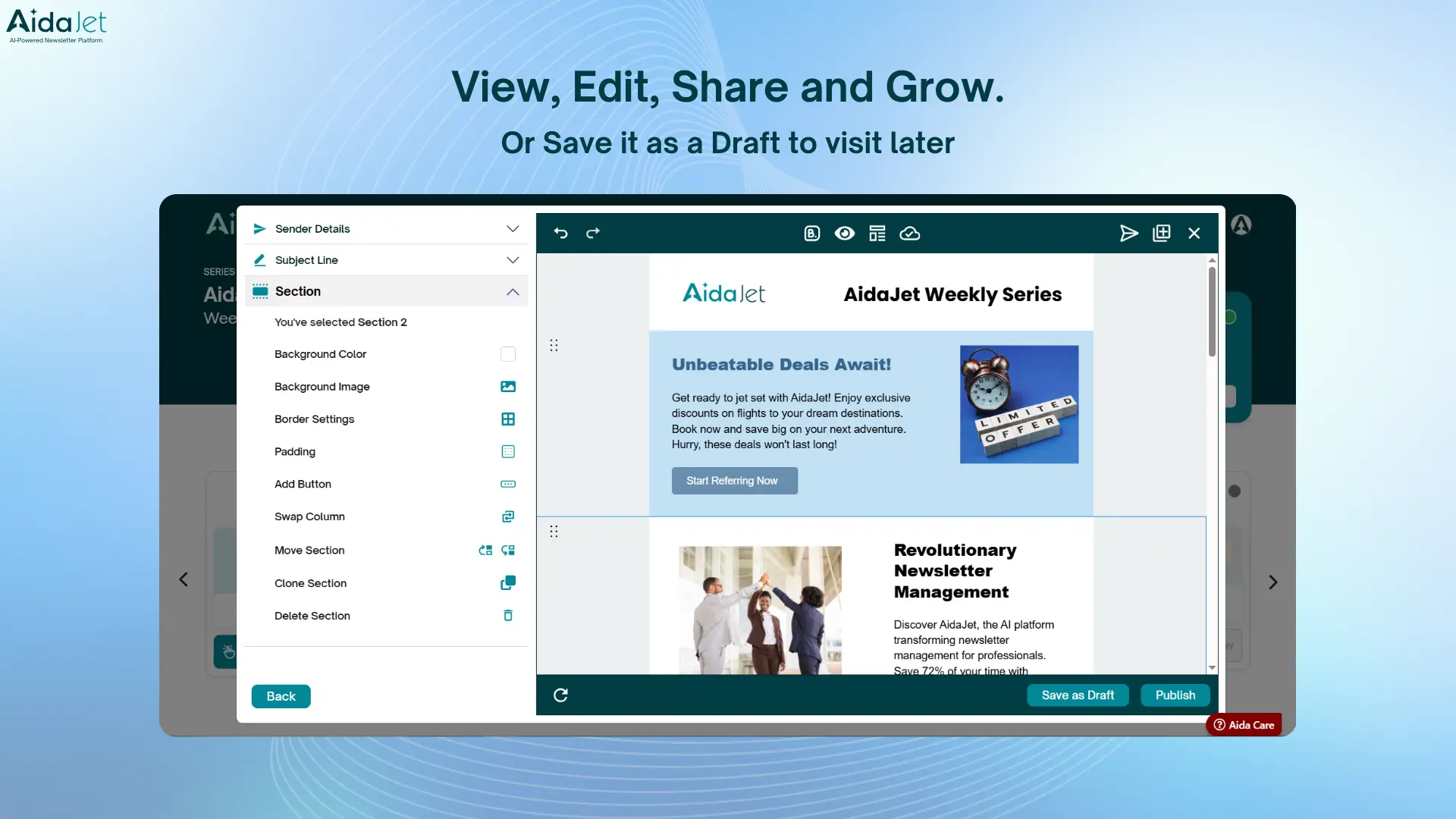The height and width of the screenshot is (819, 1456).
Task: Click the Section panel icon
Action: [260, 291]
